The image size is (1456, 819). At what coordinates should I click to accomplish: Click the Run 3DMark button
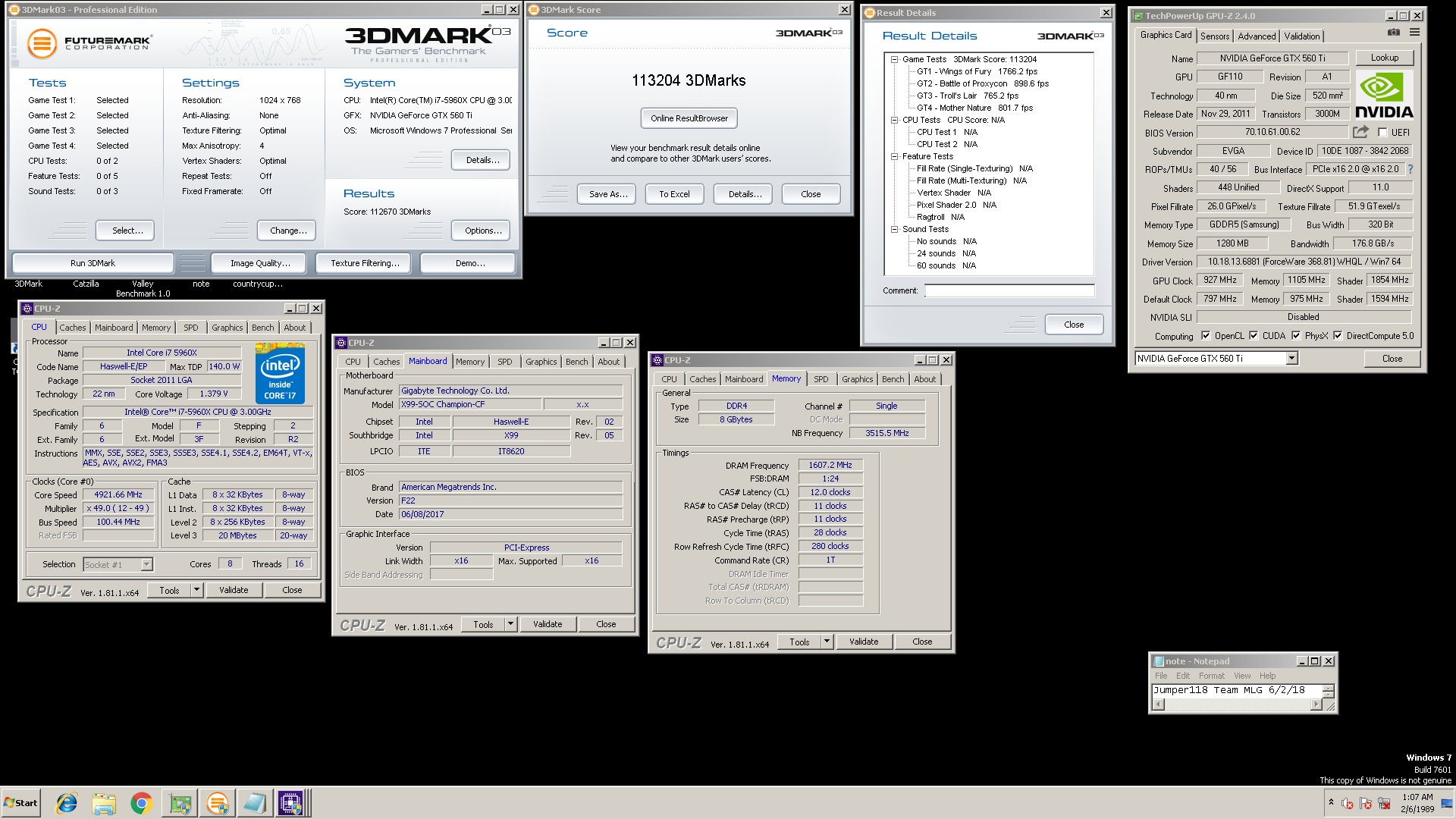coord(93,263)
